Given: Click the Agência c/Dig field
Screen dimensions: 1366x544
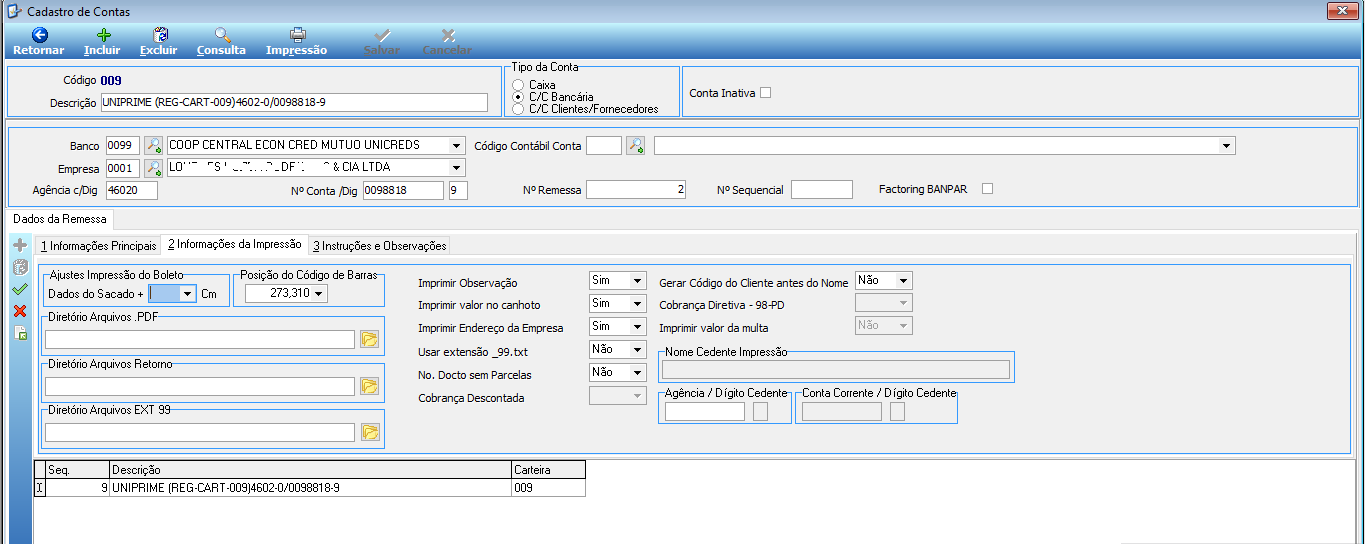Looking at the screenshot, I should click(x=131, y=190).
